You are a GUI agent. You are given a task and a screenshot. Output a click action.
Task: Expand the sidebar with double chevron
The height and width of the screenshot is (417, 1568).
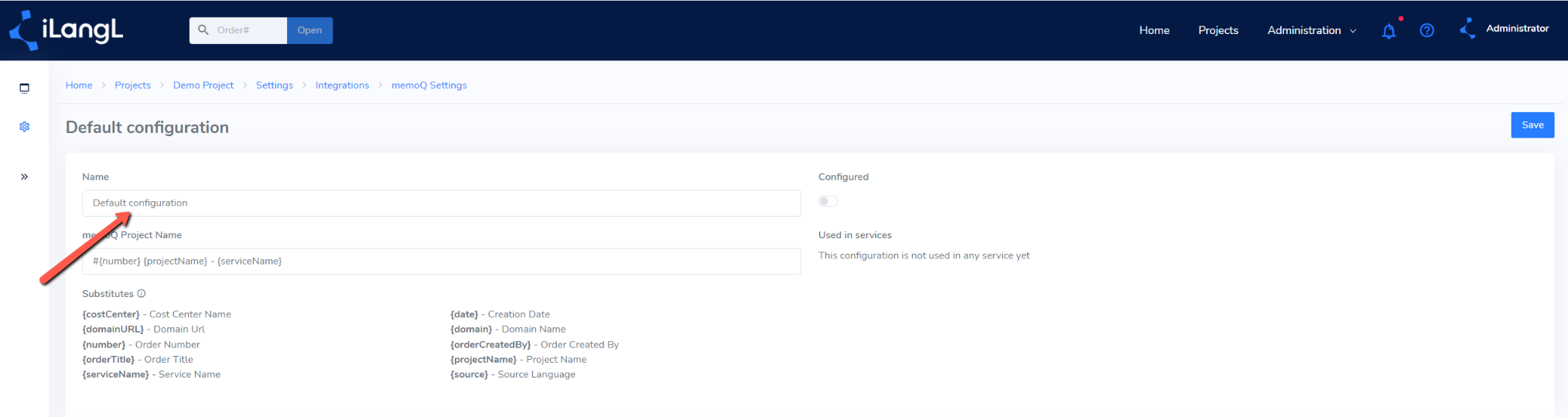click(x=25, y=176)
